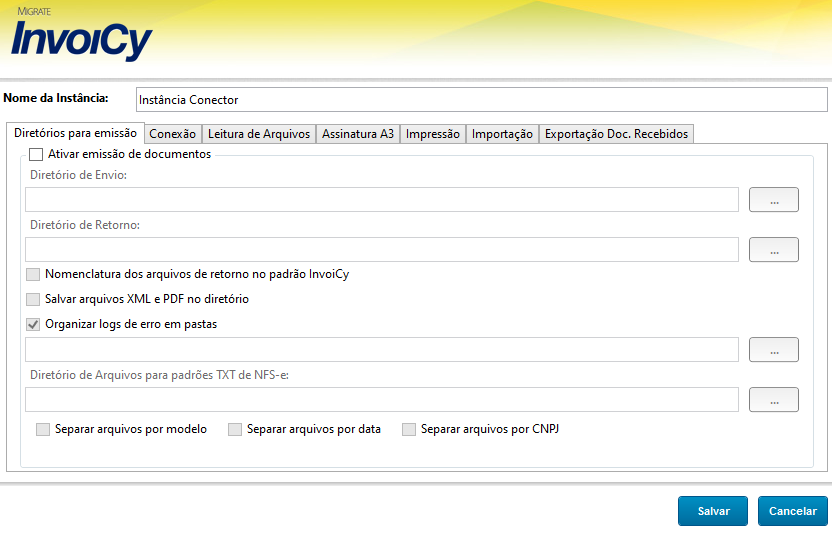This screenshot has width=832, height=533.
Task: Toggle Separar arquivos por modelo
Action: [43, 430]
